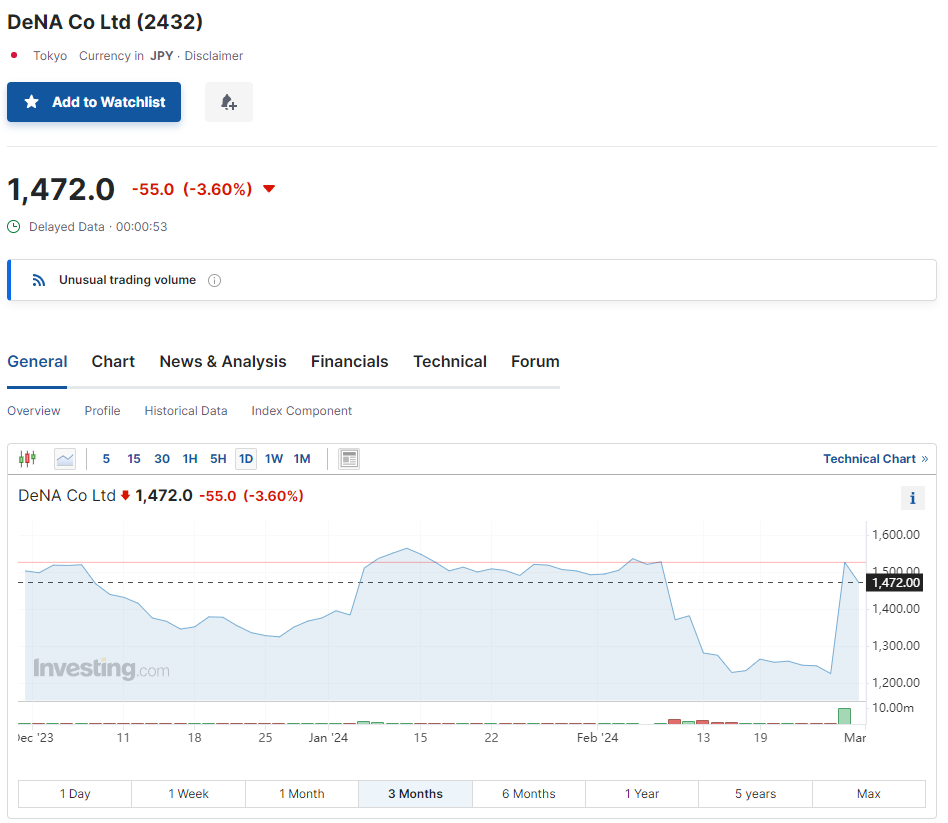Image resolution: width=948 pixels, height=823 pixels.
Task: Select the Max time range
Action: click(x=869, y=793)
